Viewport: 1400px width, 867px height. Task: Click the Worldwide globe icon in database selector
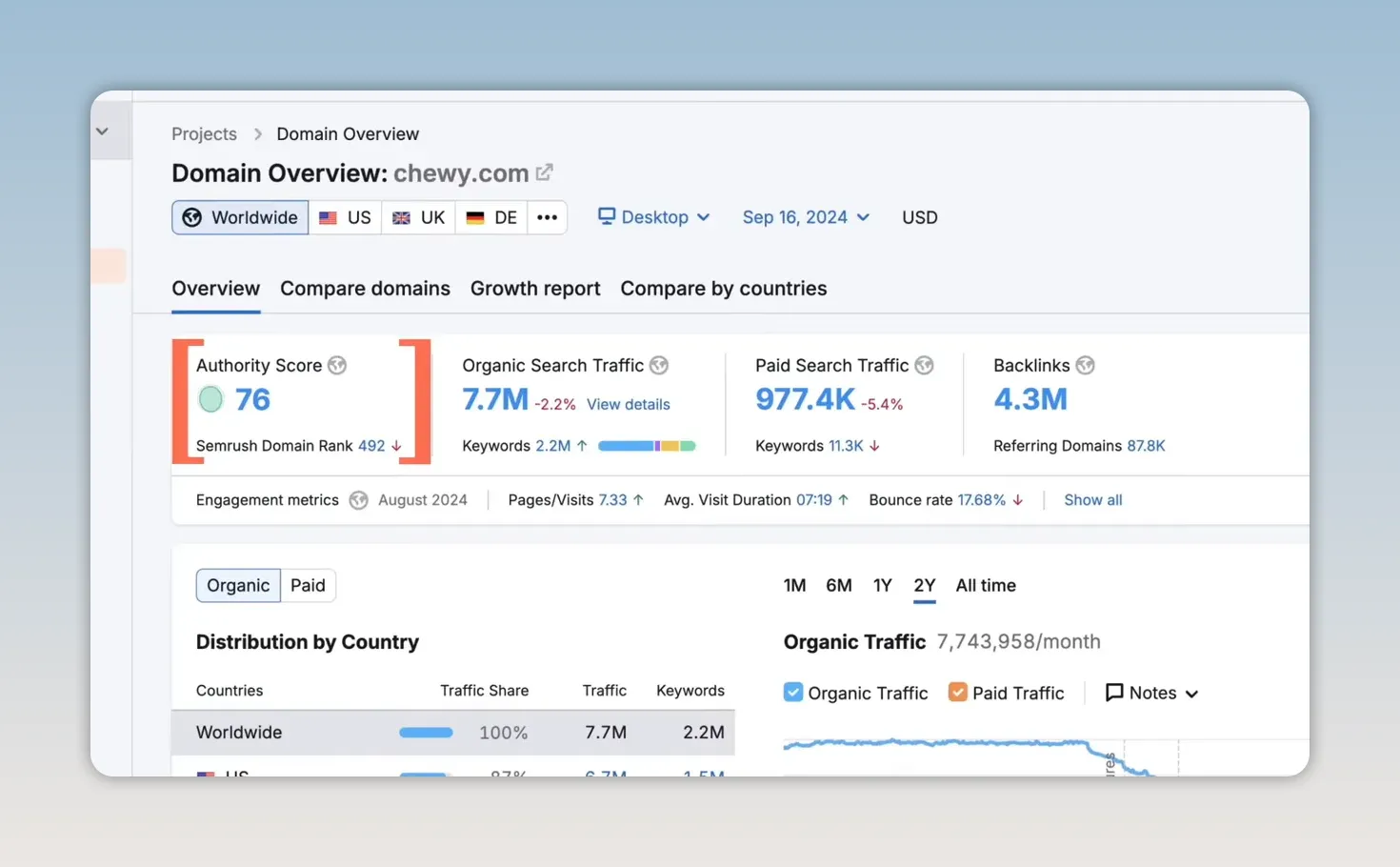192,217
